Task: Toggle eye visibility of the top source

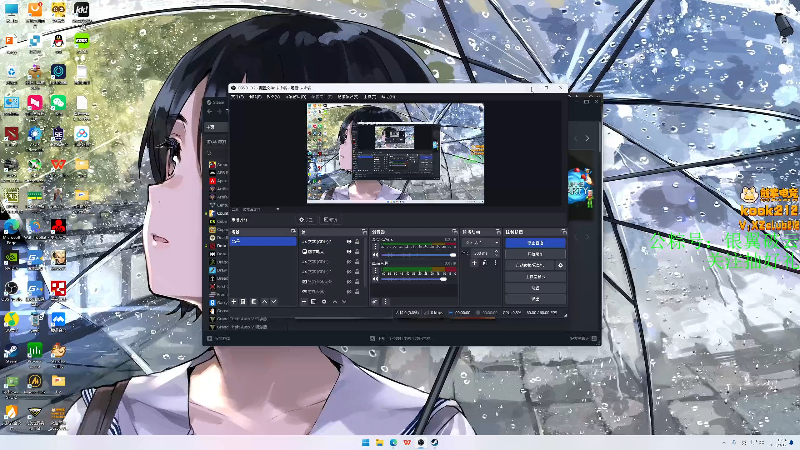Action: [x=349, y=242]
